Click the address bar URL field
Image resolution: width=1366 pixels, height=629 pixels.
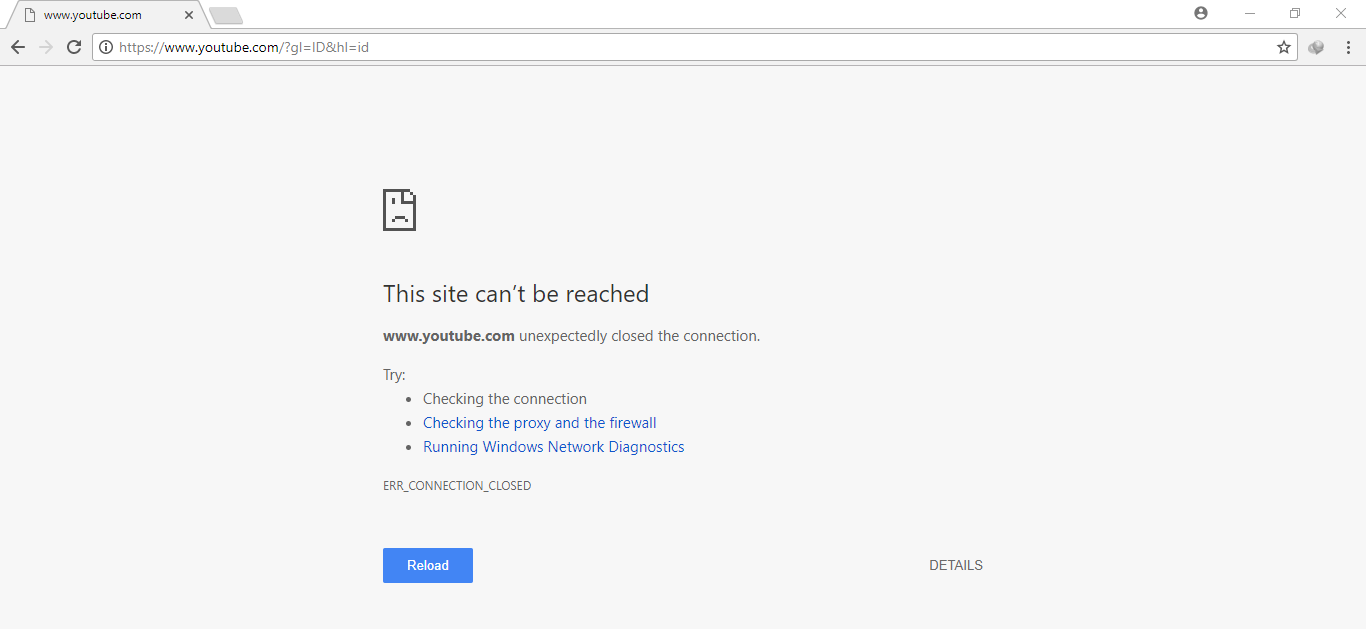coord(694,47)
